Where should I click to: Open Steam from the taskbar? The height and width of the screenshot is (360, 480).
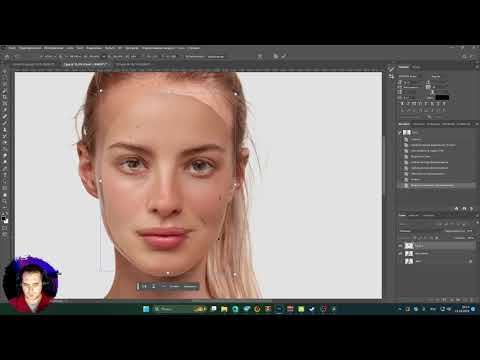tap(312, 309)
